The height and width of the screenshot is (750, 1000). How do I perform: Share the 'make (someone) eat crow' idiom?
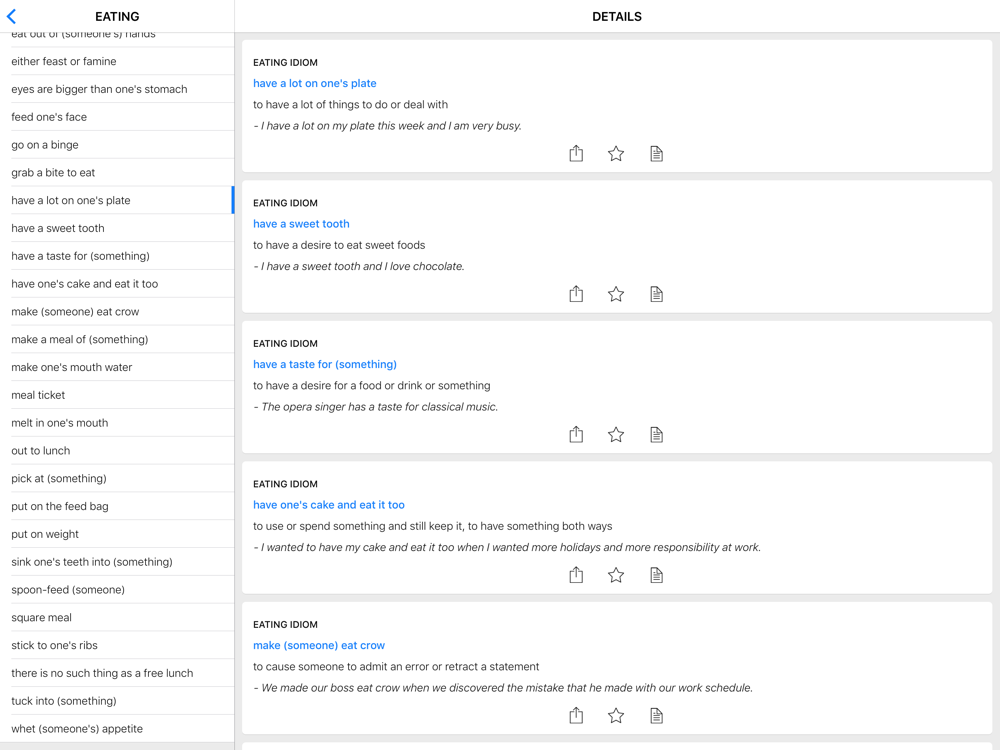(576, 715)
